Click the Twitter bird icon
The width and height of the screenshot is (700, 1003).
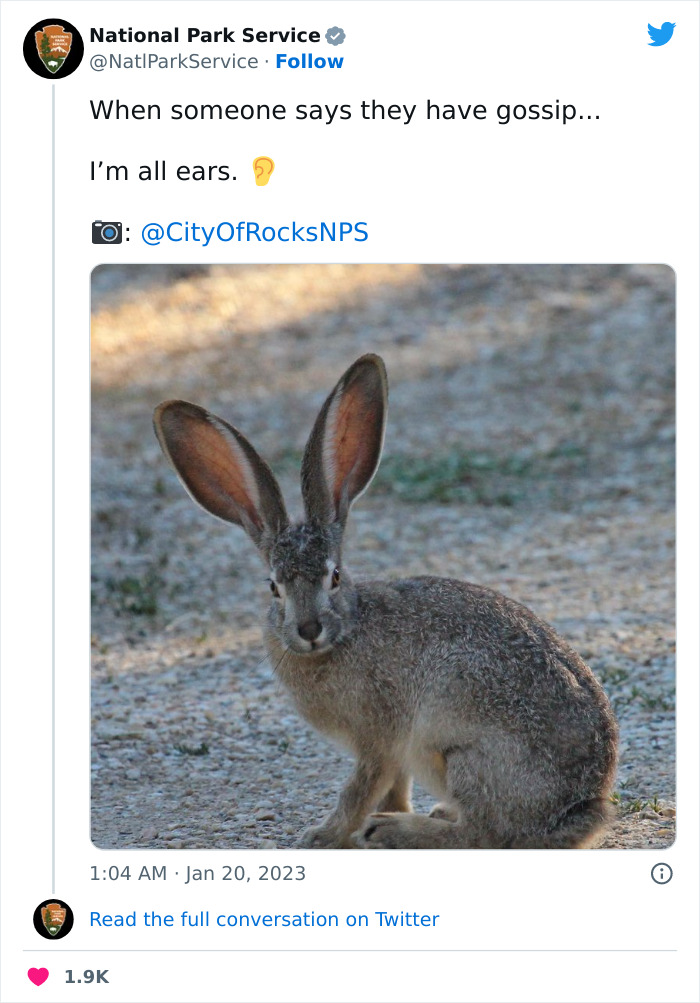(662, 34)
